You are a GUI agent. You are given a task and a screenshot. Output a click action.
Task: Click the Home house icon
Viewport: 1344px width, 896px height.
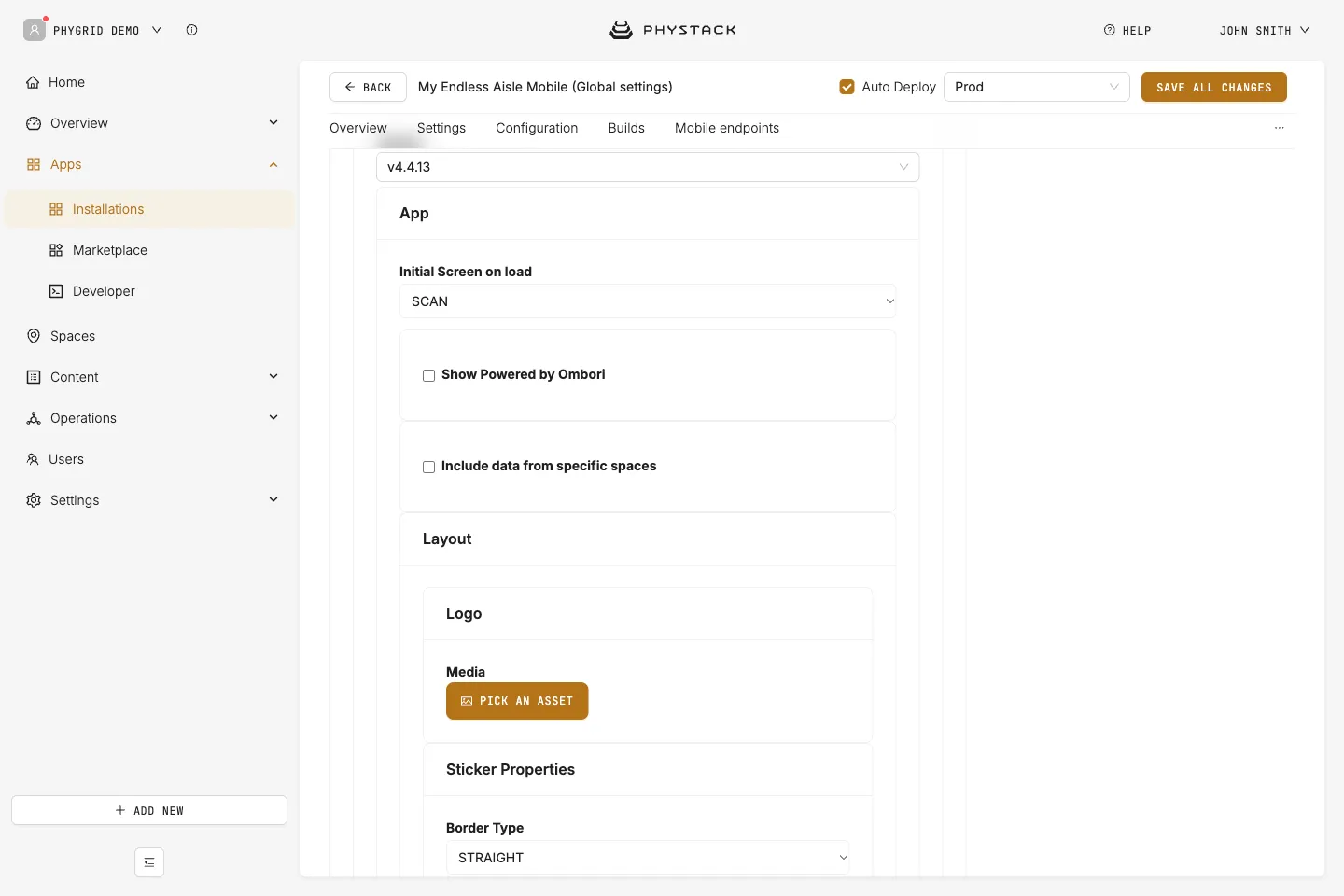point(33,82)
